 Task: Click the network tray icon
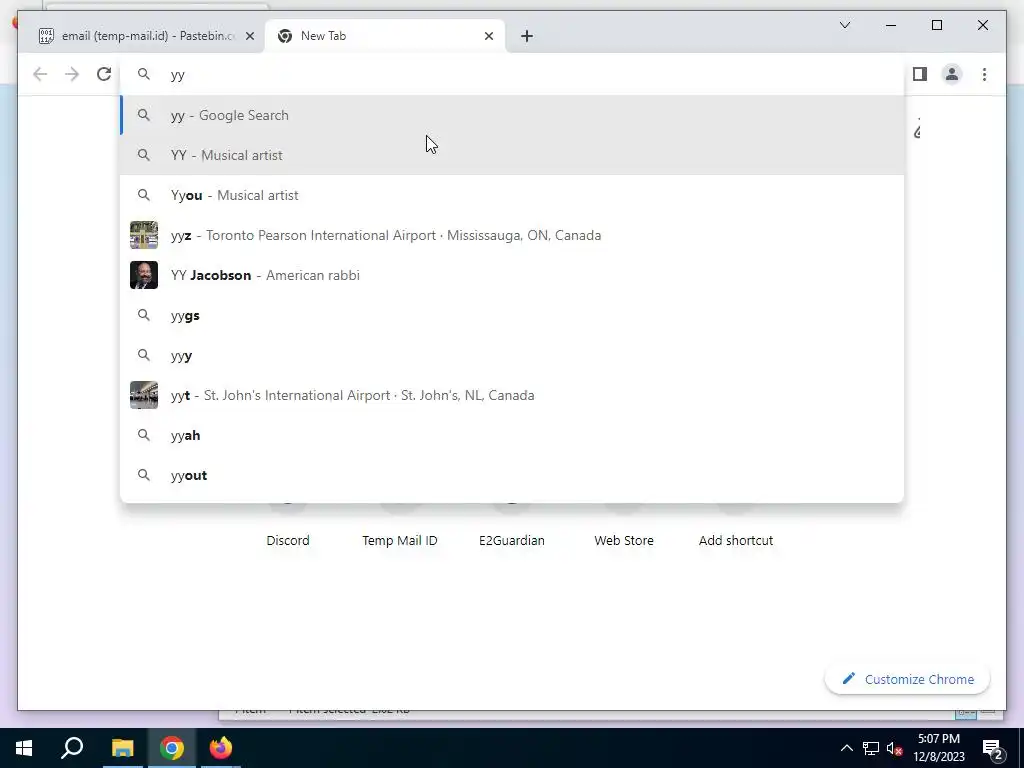coord(871,748)
